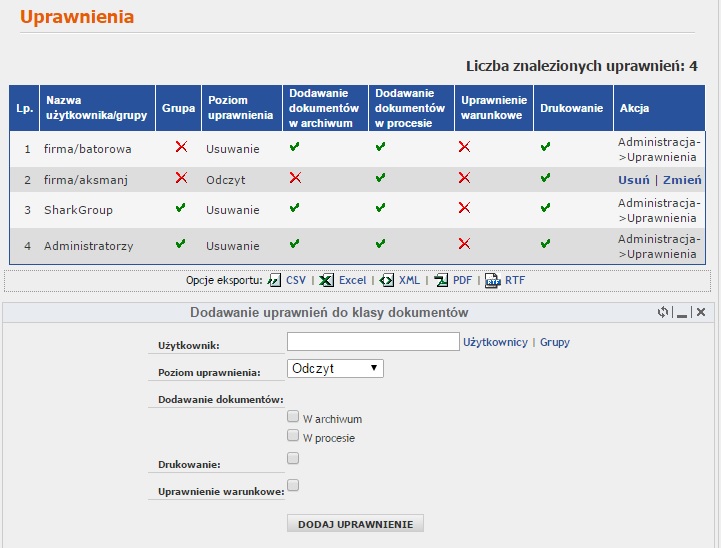Click the Drukowanie column header
The image size is (721, 548).
573,108
